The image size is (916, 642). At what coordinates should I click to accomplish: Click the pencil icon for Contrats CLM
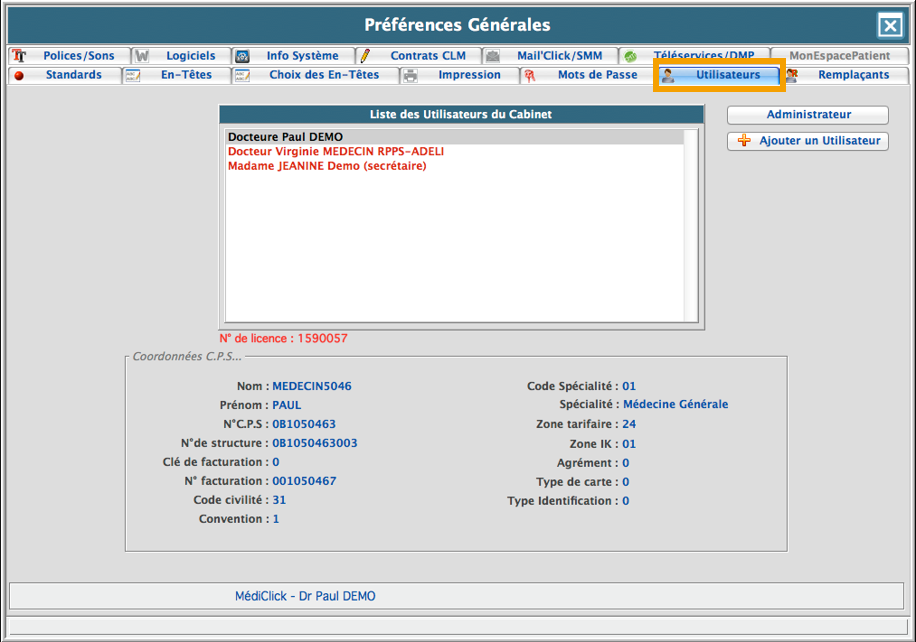(366, 56)
